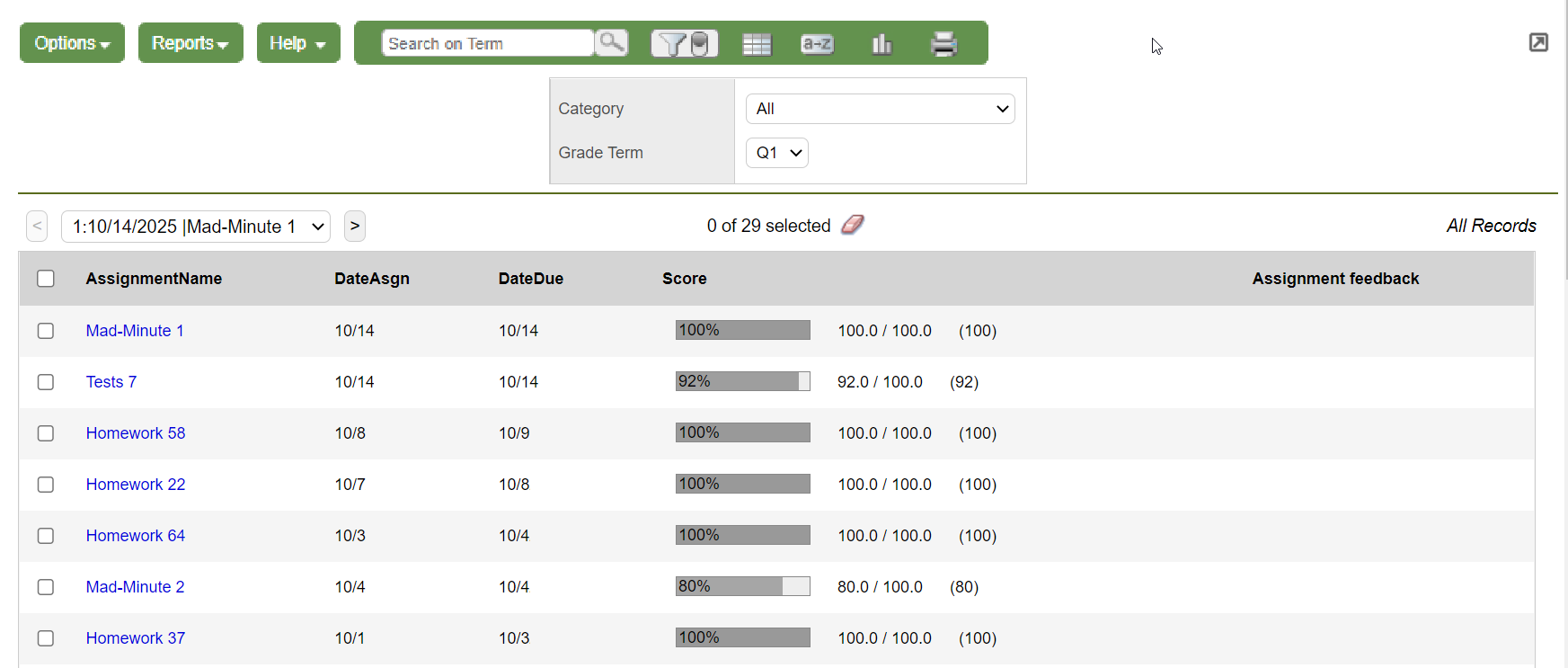Open the Reports menu
This screenshot has height=668, width=1568.
(x=190, y=43)
